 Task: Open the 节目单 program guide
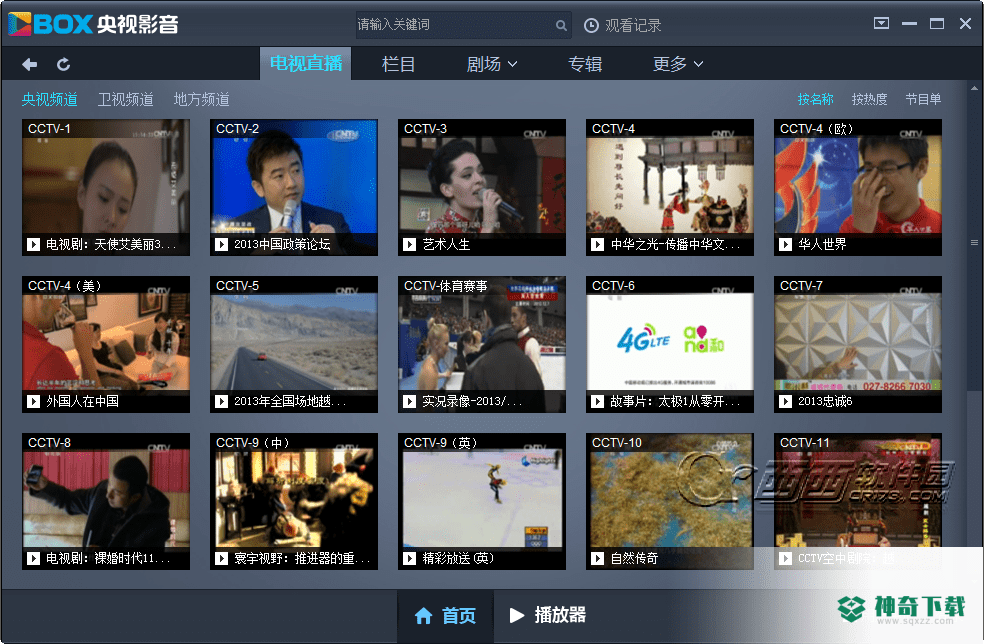coord(923,99)
